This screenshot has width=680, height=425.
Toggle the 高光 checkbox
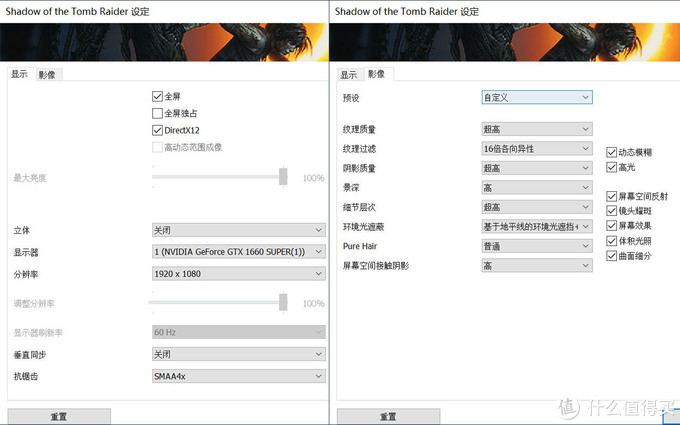click(x=611, y=167)
